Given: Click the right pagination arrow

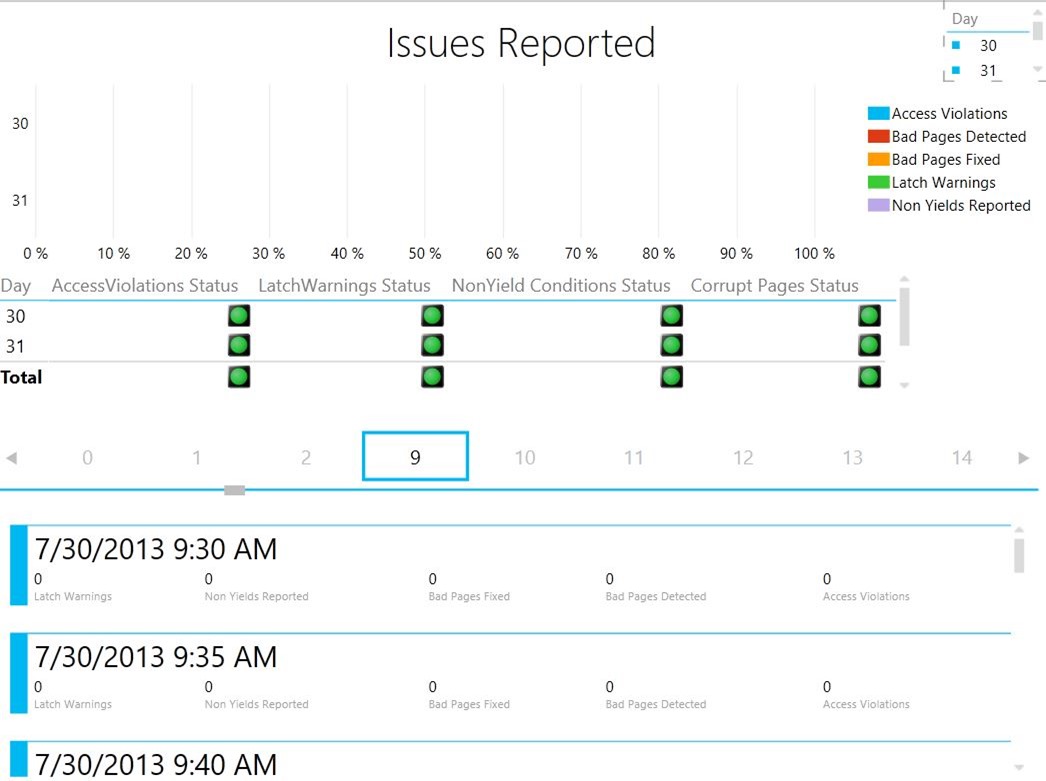Looking at the screenshot, I should (x=1024, y=457).
